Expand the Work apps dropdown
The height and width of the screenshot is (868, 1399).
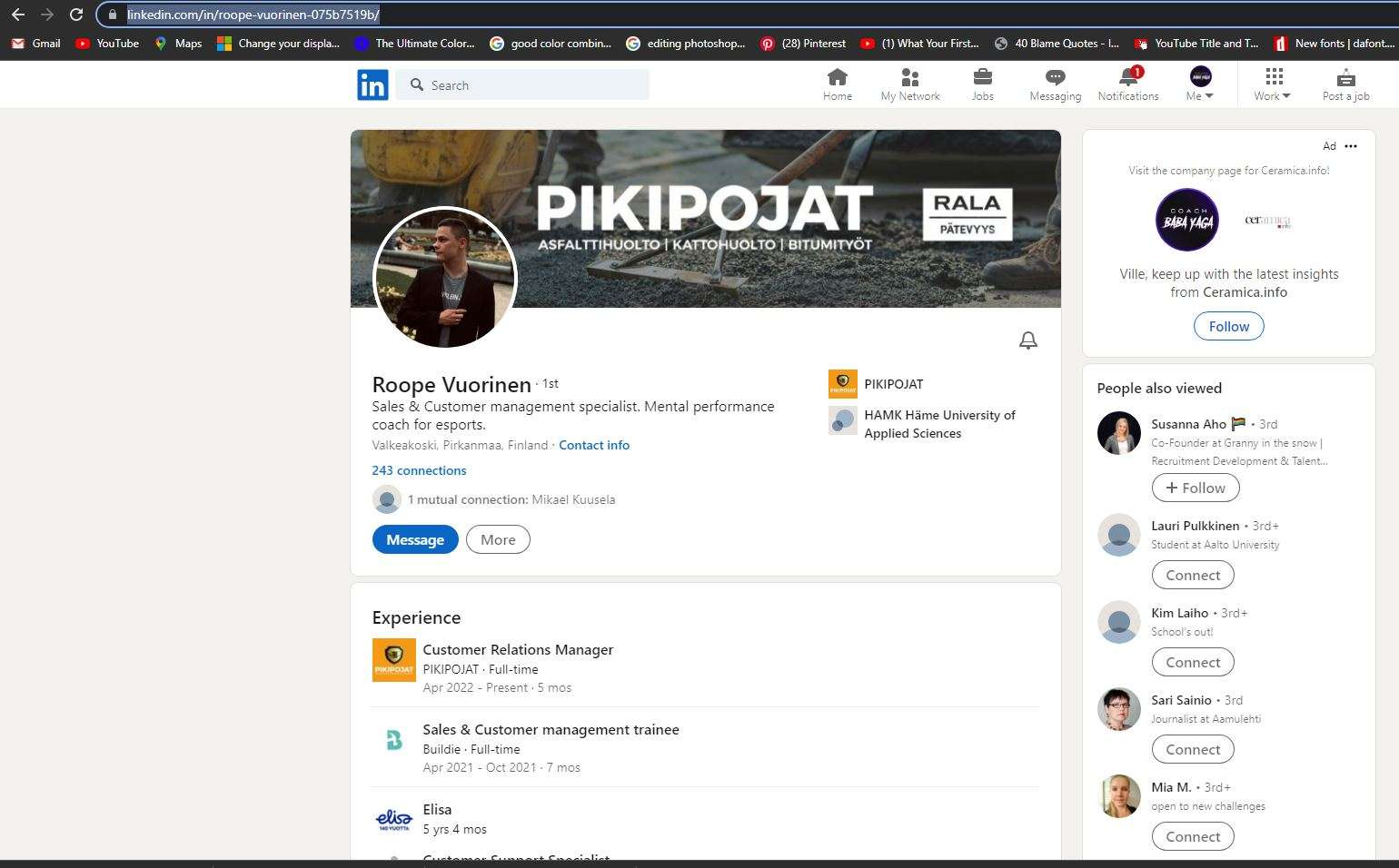[1273, 84]
